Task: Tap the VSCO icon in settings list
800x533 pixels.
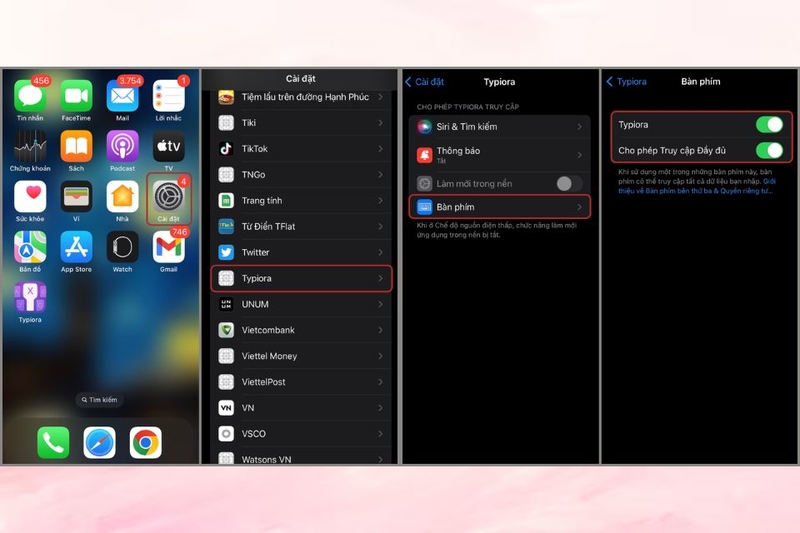Action: tap(226, 434)
